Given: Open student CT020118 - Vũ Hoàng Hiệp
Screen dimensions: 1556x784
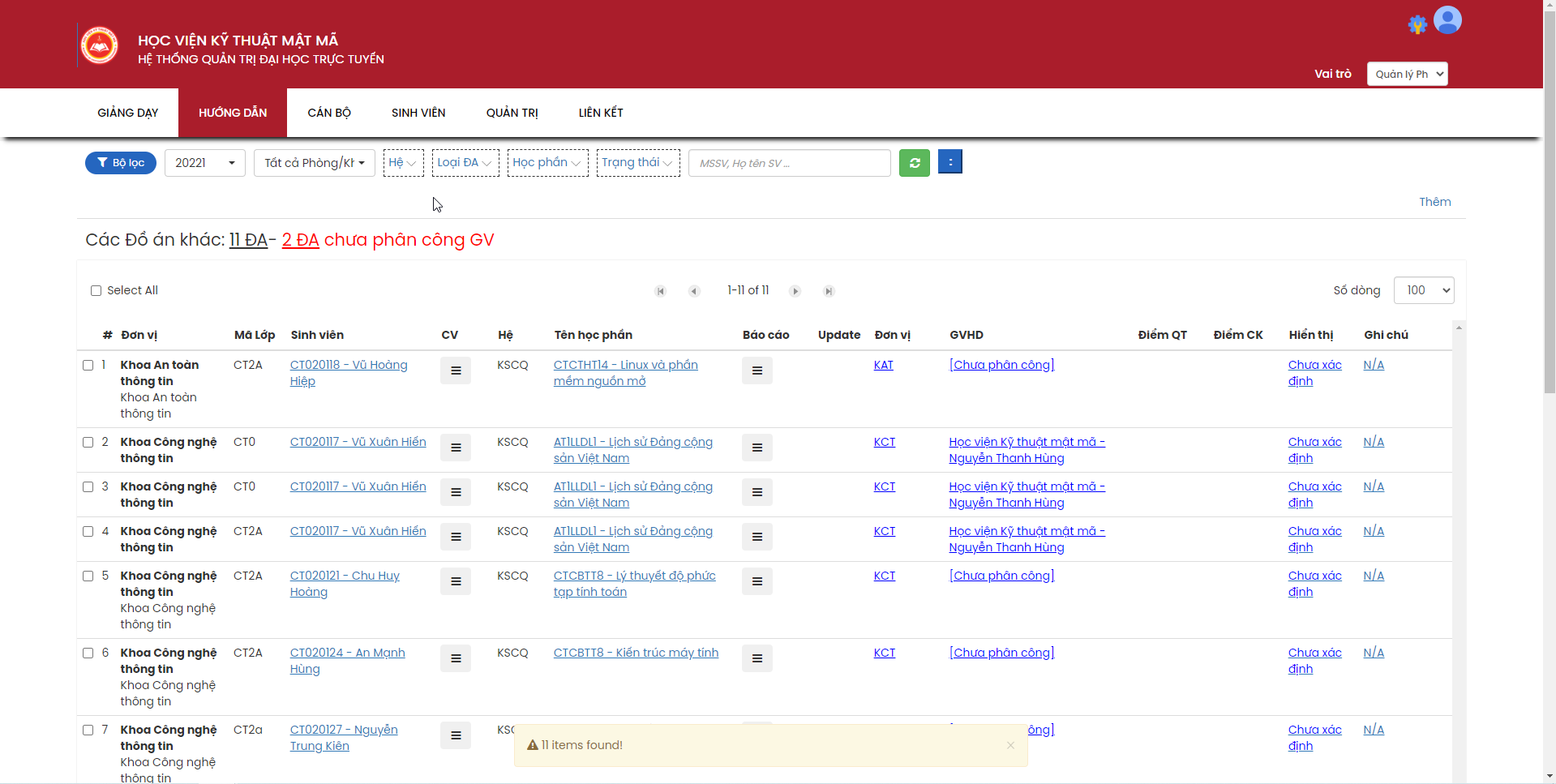Looking at the screenshot, I should (349, 373).
